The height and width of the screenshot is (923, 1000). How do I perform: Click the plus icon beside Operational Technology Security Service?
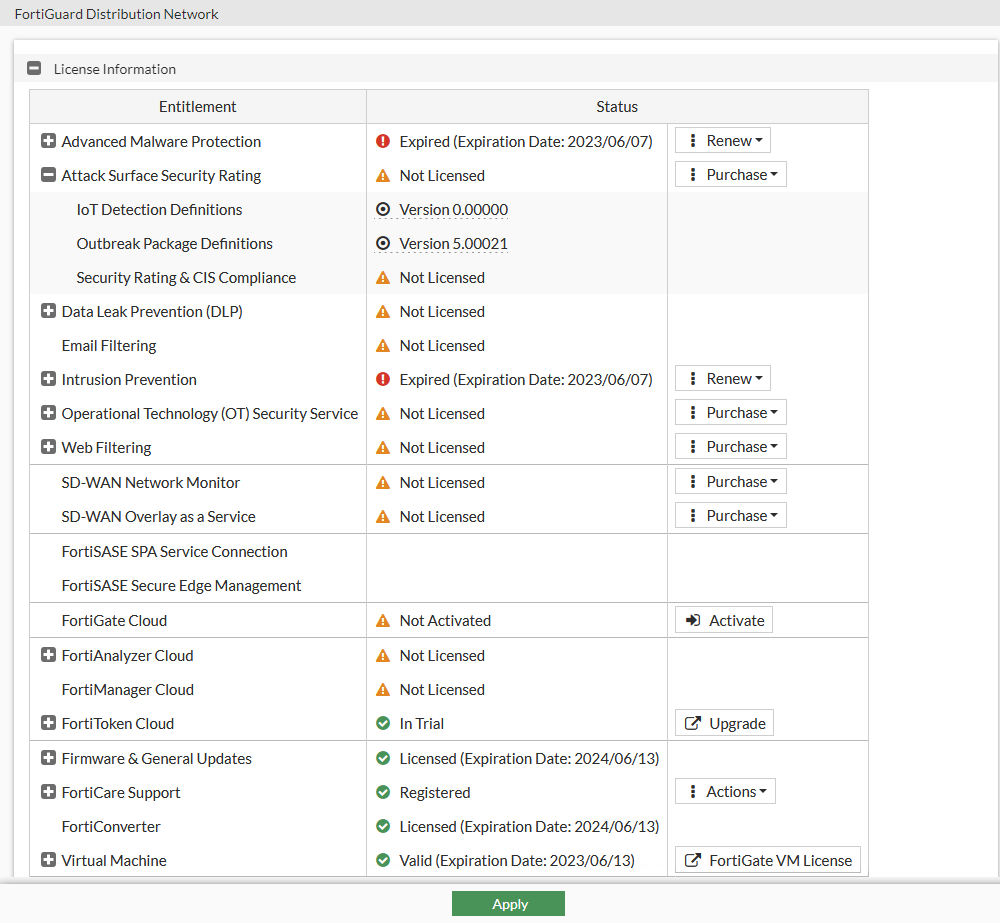point(48,413)
